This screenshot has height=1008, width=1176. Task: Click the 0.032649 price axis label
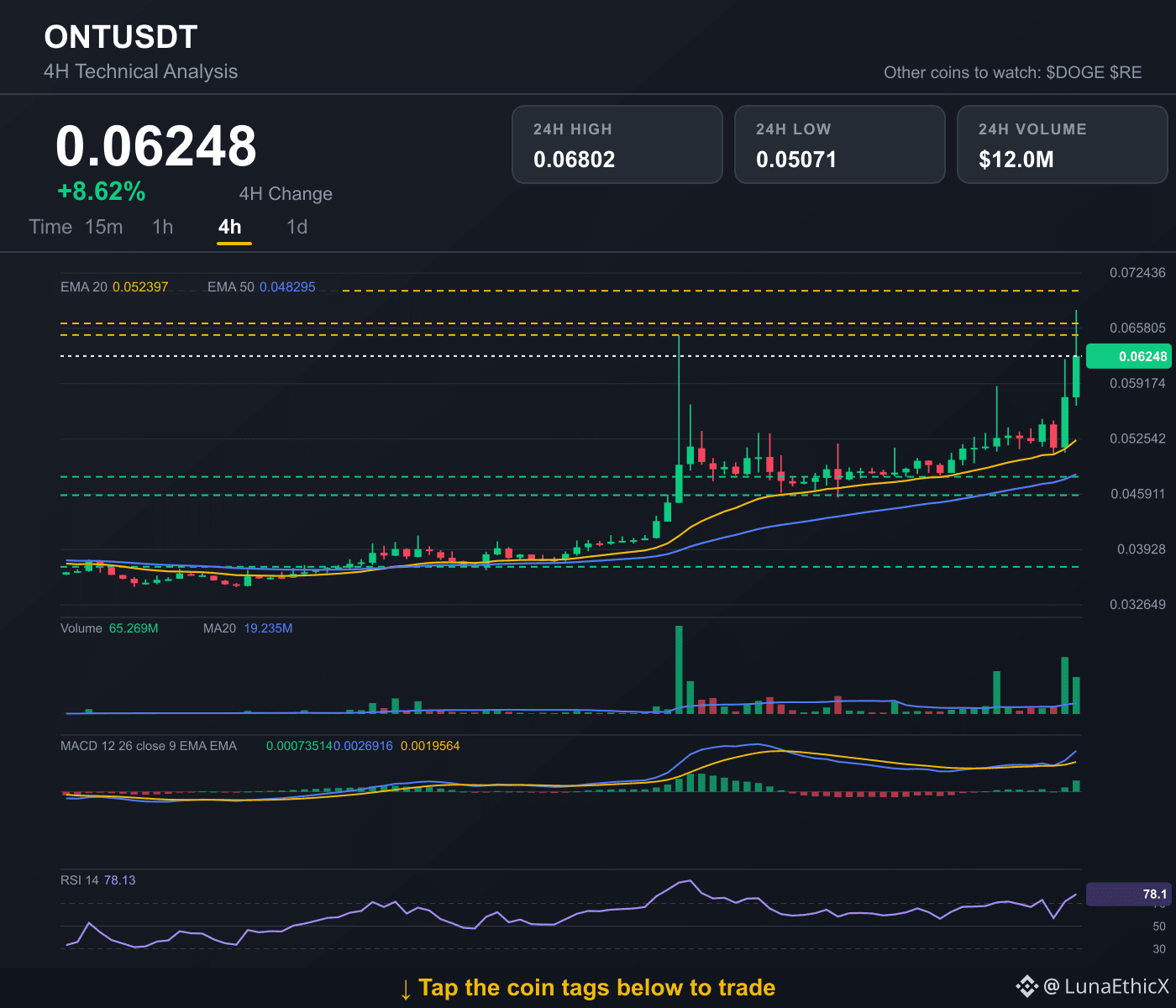pos(1137,605)
